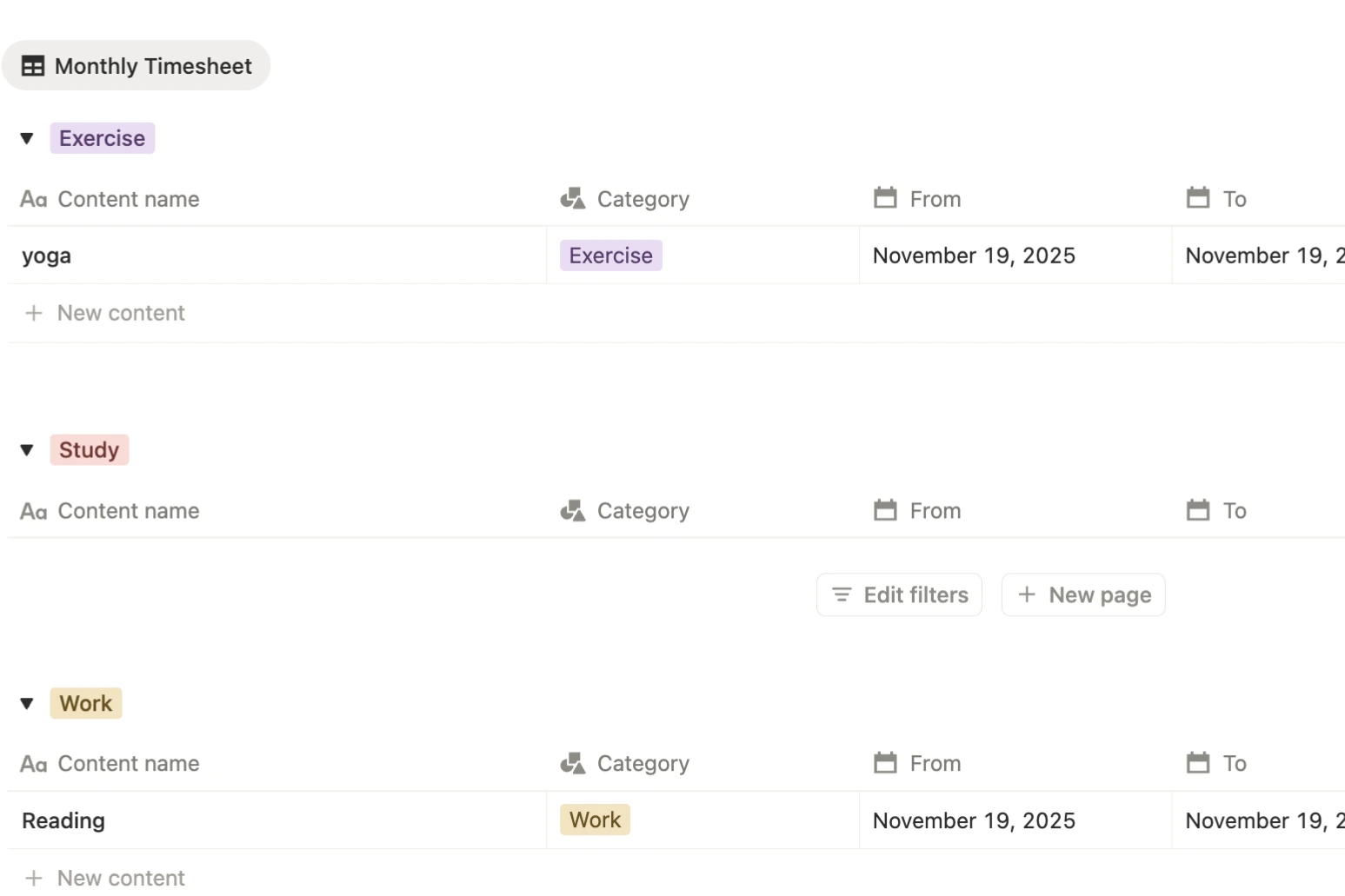
Task: Click the Aa icon on Work Content name header
Action: pyautogui.click(x=33, y=764)
